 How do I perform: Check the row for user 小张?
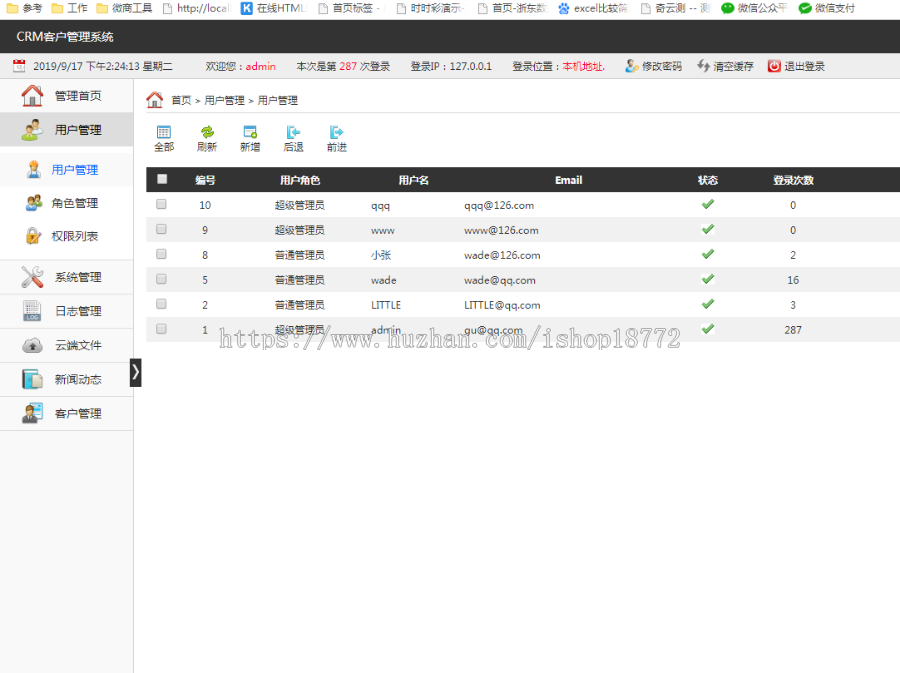tap(161, 254)
